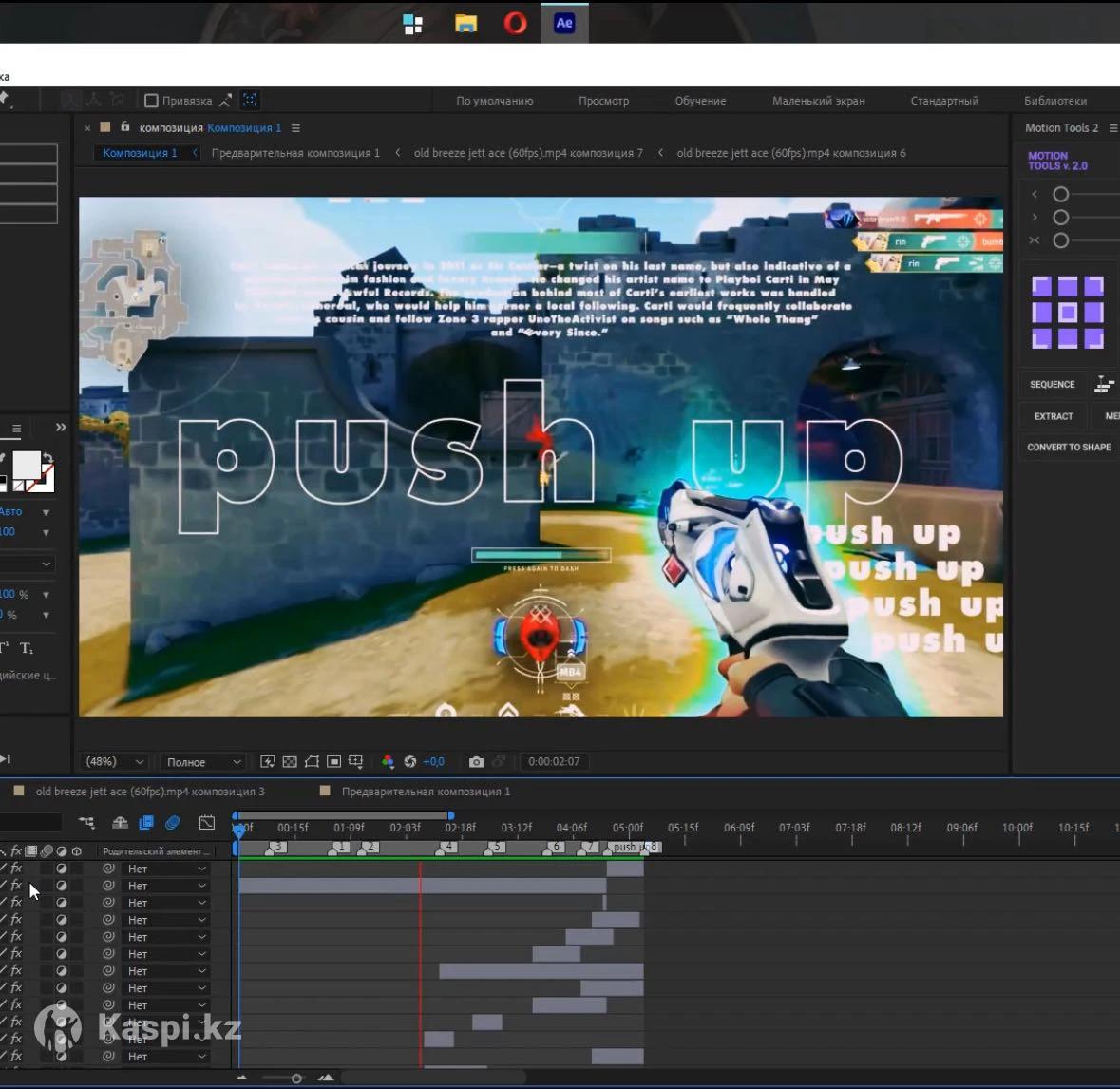Switch to the По умолчанию workspace
Screen dimensions: 1120x1089
tap(494, 101)
